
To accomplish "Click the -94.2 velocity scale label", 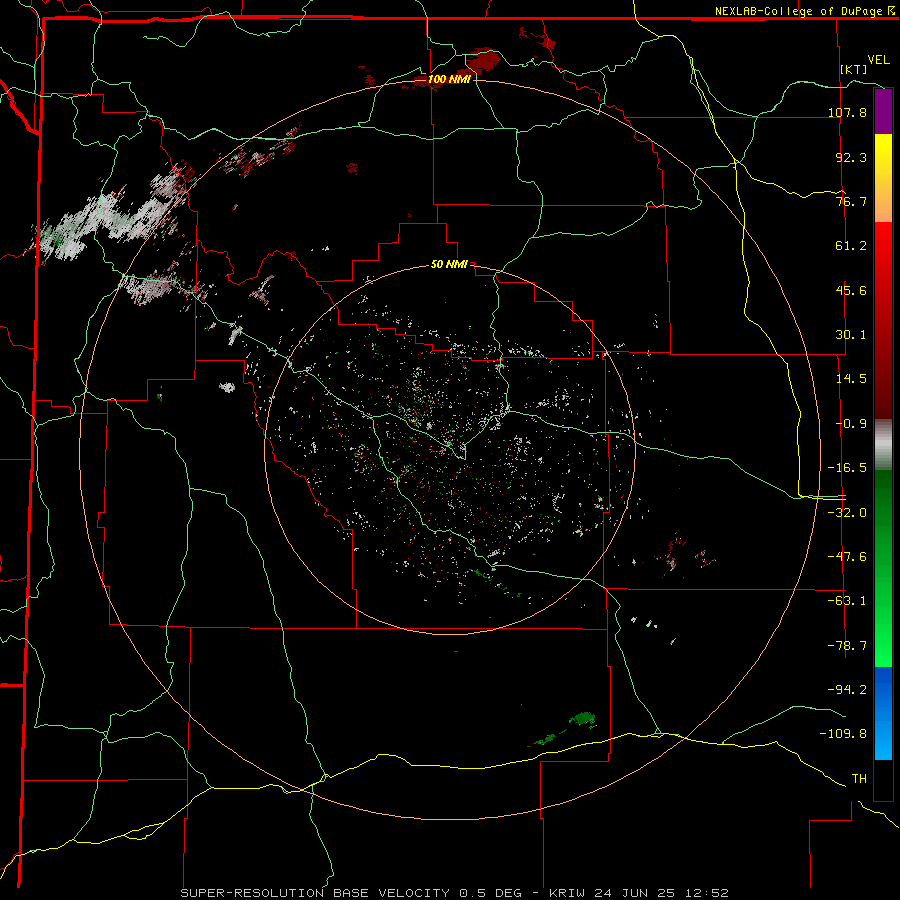I will coord(847,690).
